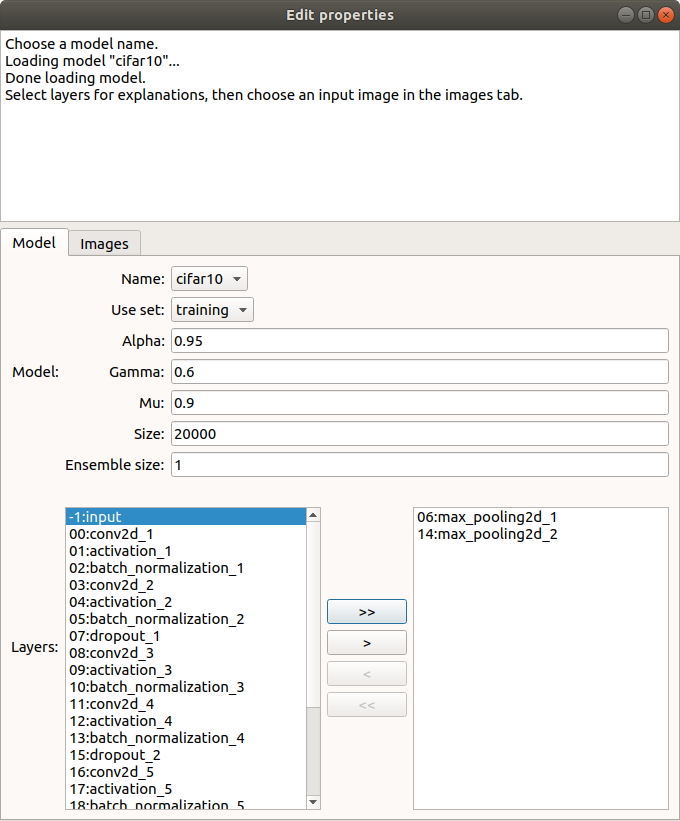680x821 pixels.
Task: Click the Gamma field with value 0.6
Action: coord(420,372)
